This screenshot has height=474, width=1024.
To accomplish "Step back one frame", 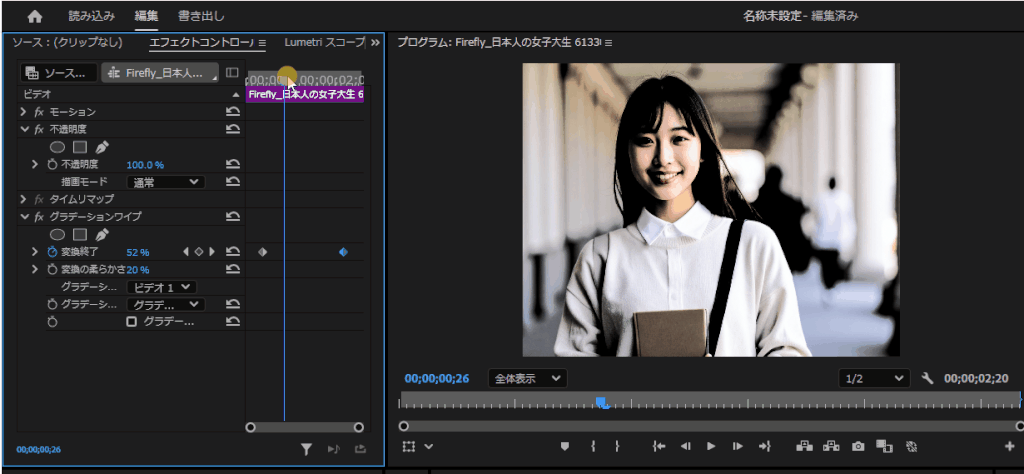I will pyautogui.click(x=685, y=447).
